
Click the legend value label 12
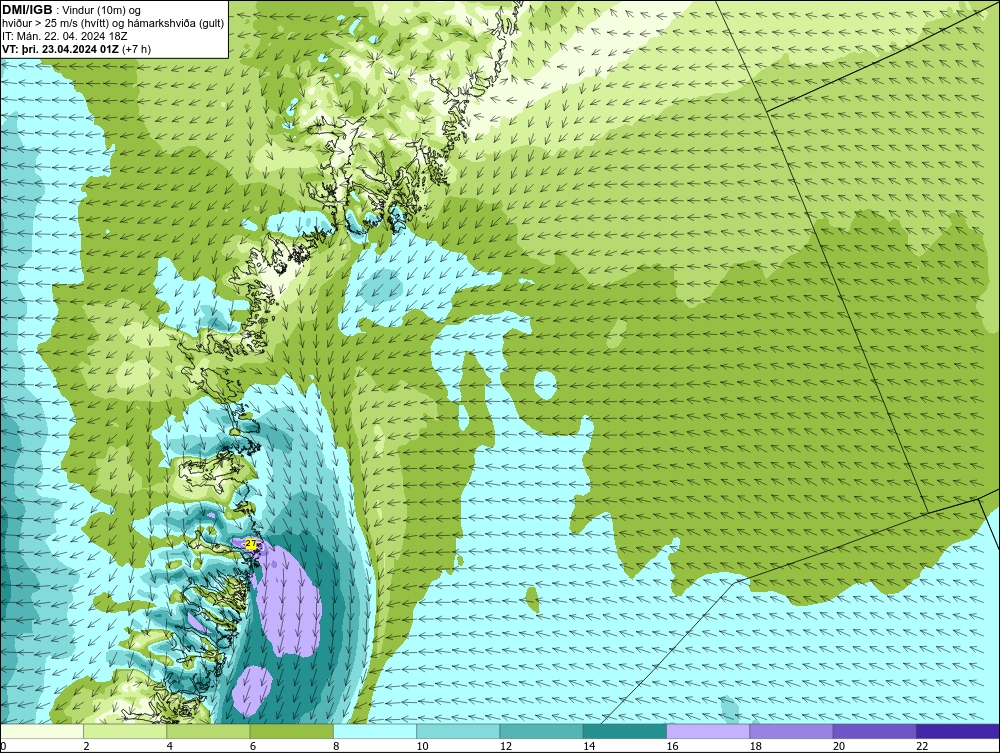506,747
